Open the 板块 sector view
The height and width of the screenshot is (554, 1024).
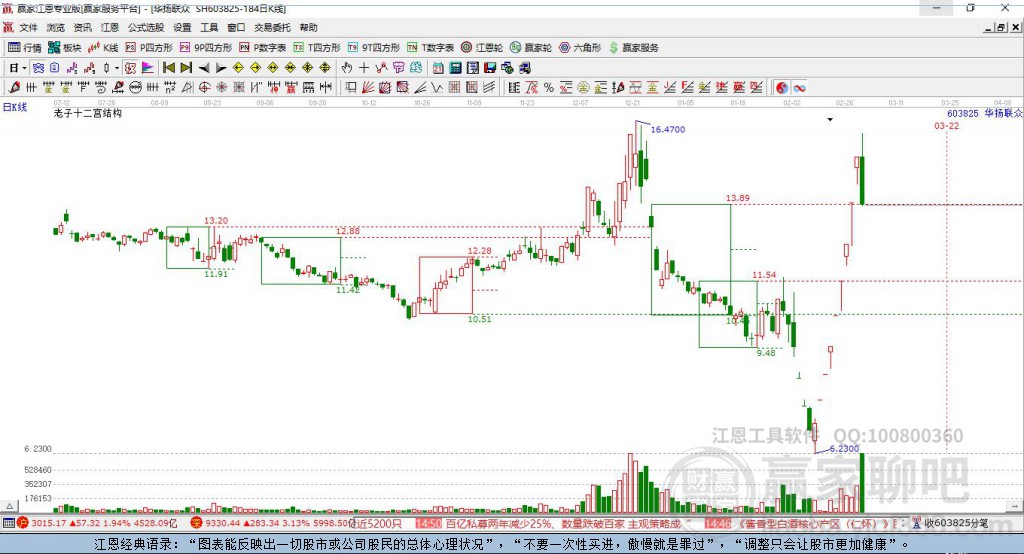64,48
